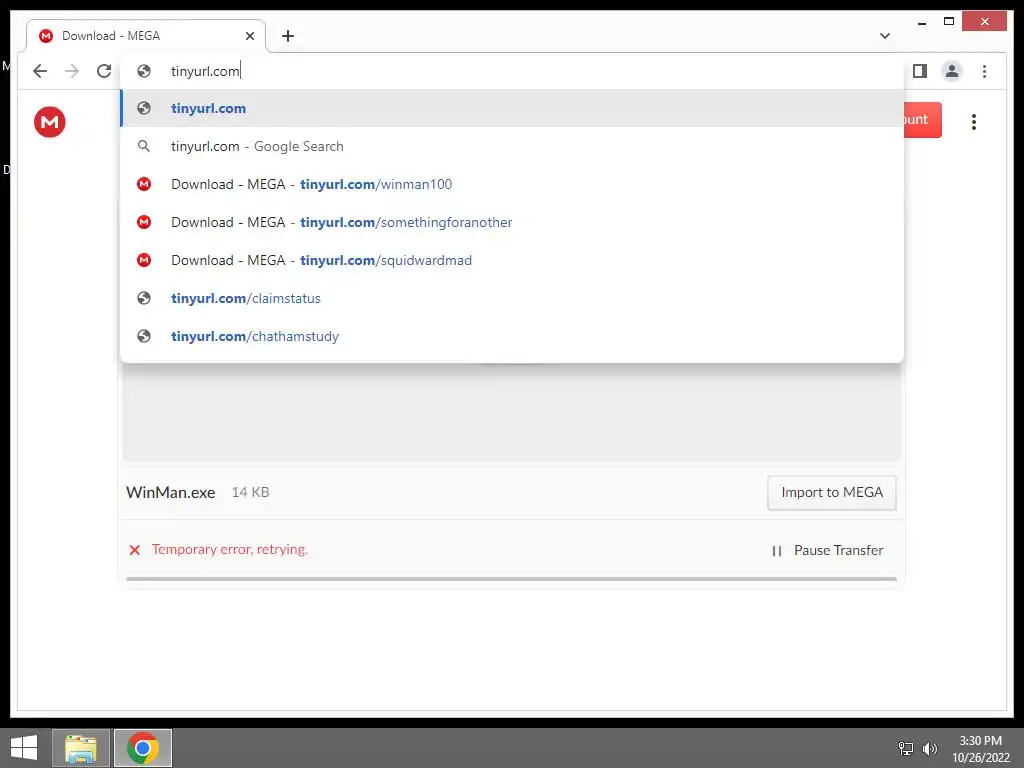The image size is (1024, 768).
Task: Open the tab search chevron dropdown
Action: click(x=885, y=36)
